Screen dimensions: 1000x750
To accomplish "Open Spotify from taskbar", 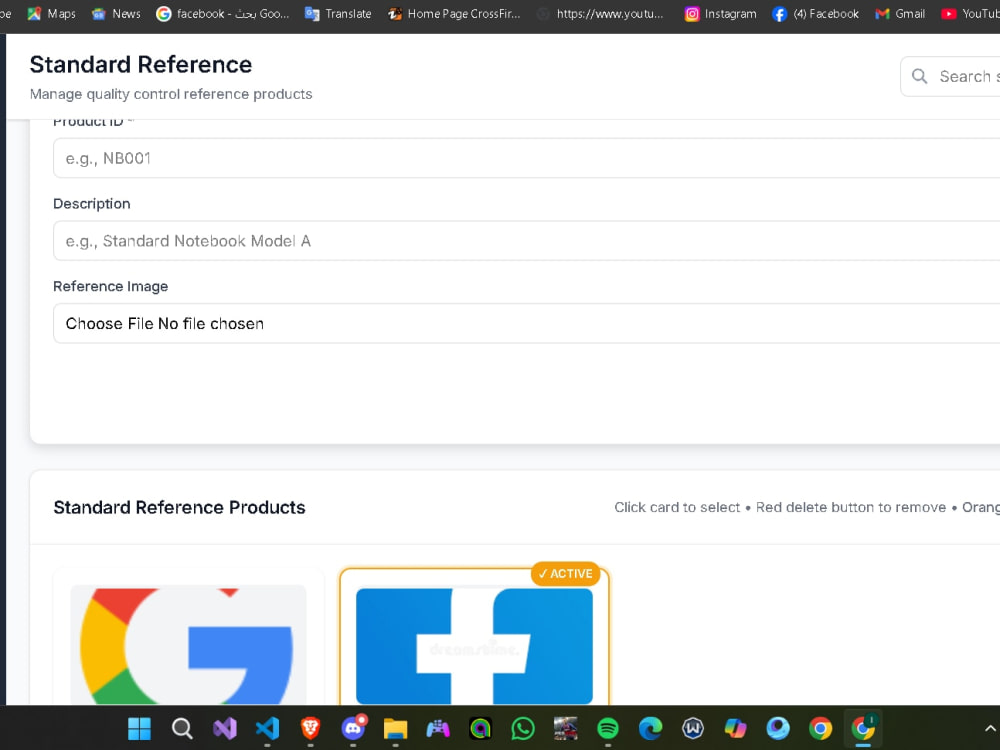I will [x=608, y=728].
